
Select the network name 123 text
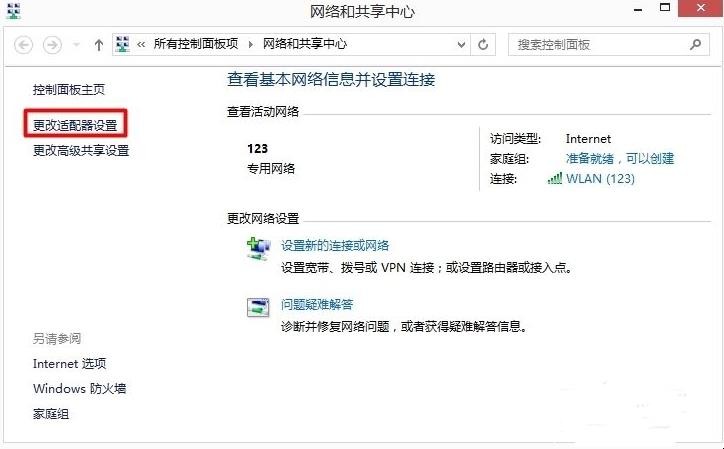click(x=257, y=148)
